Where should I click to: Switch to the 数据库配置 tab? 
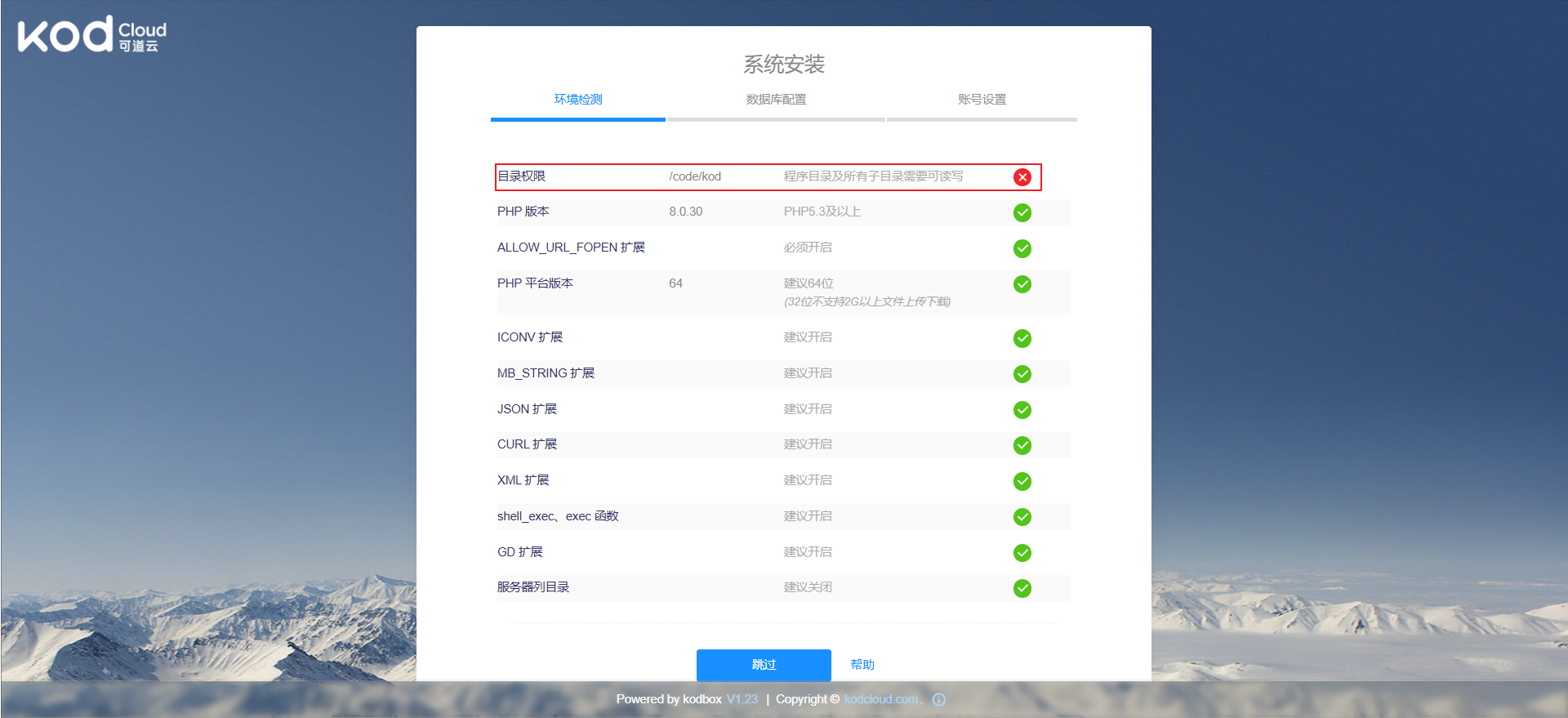tap(776, 100)
